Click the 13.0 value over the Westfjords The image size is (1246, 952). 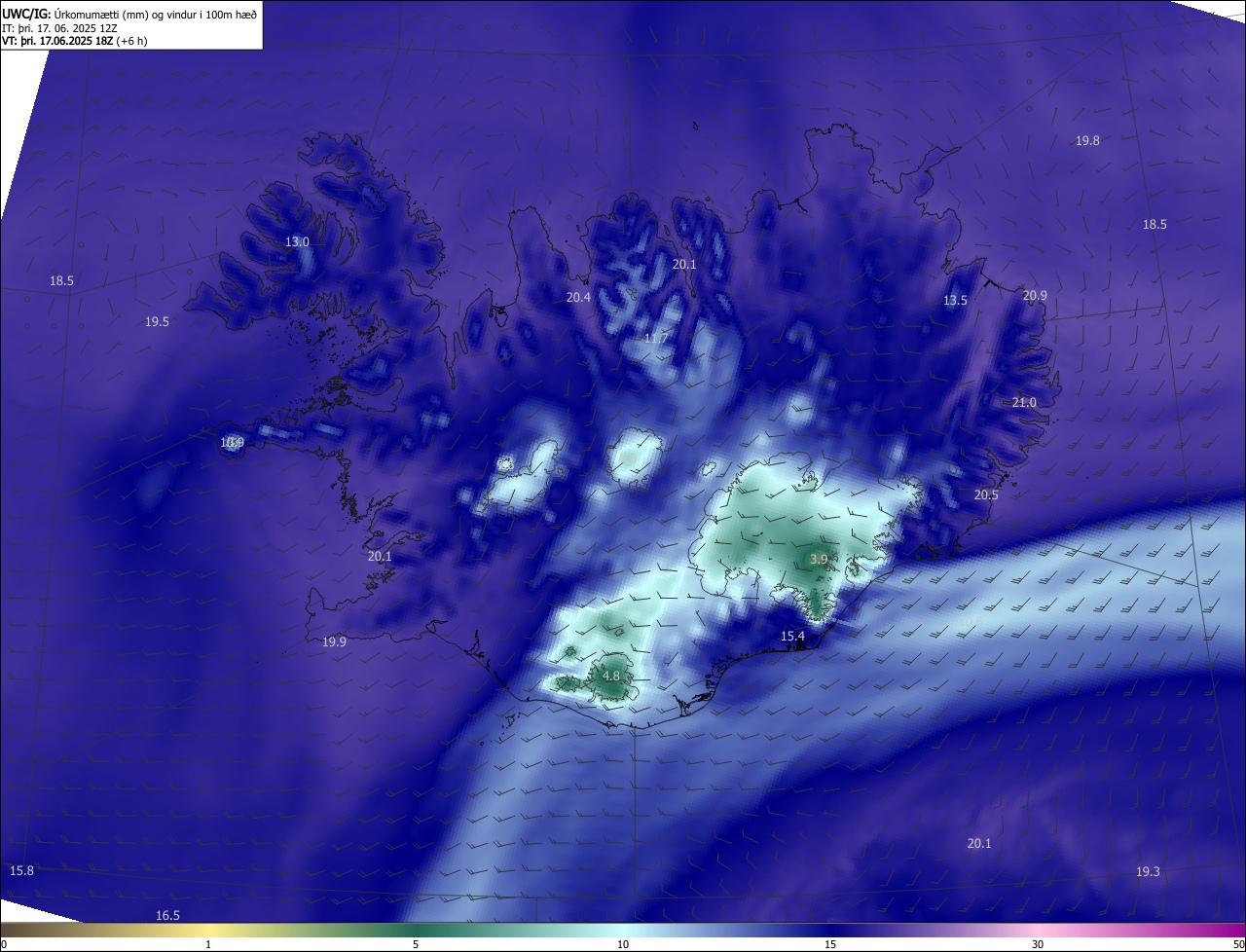(x=297, y=241)
